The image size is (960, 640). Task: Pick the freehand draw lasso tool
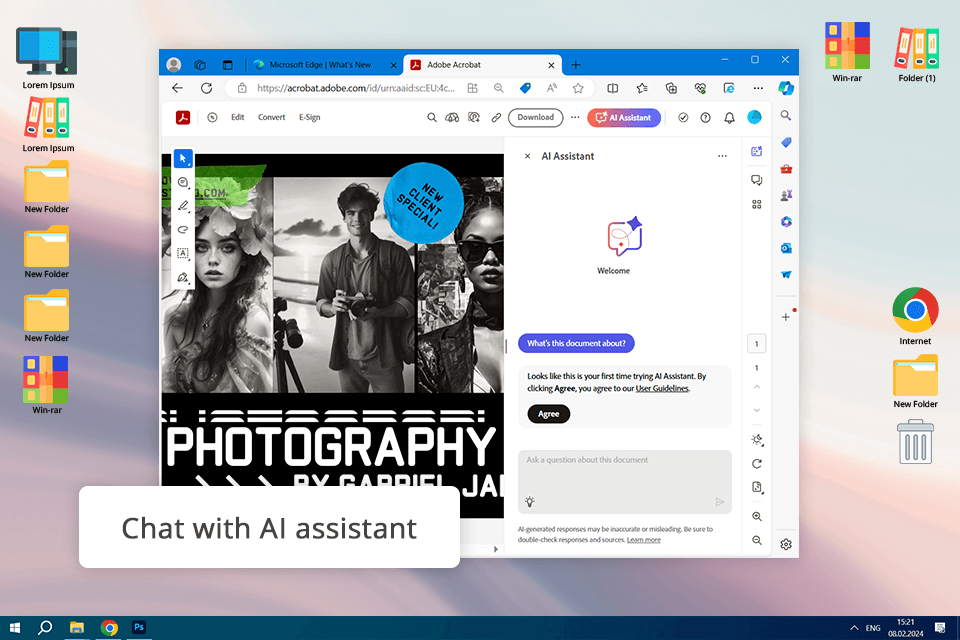(x=183, y=229)
